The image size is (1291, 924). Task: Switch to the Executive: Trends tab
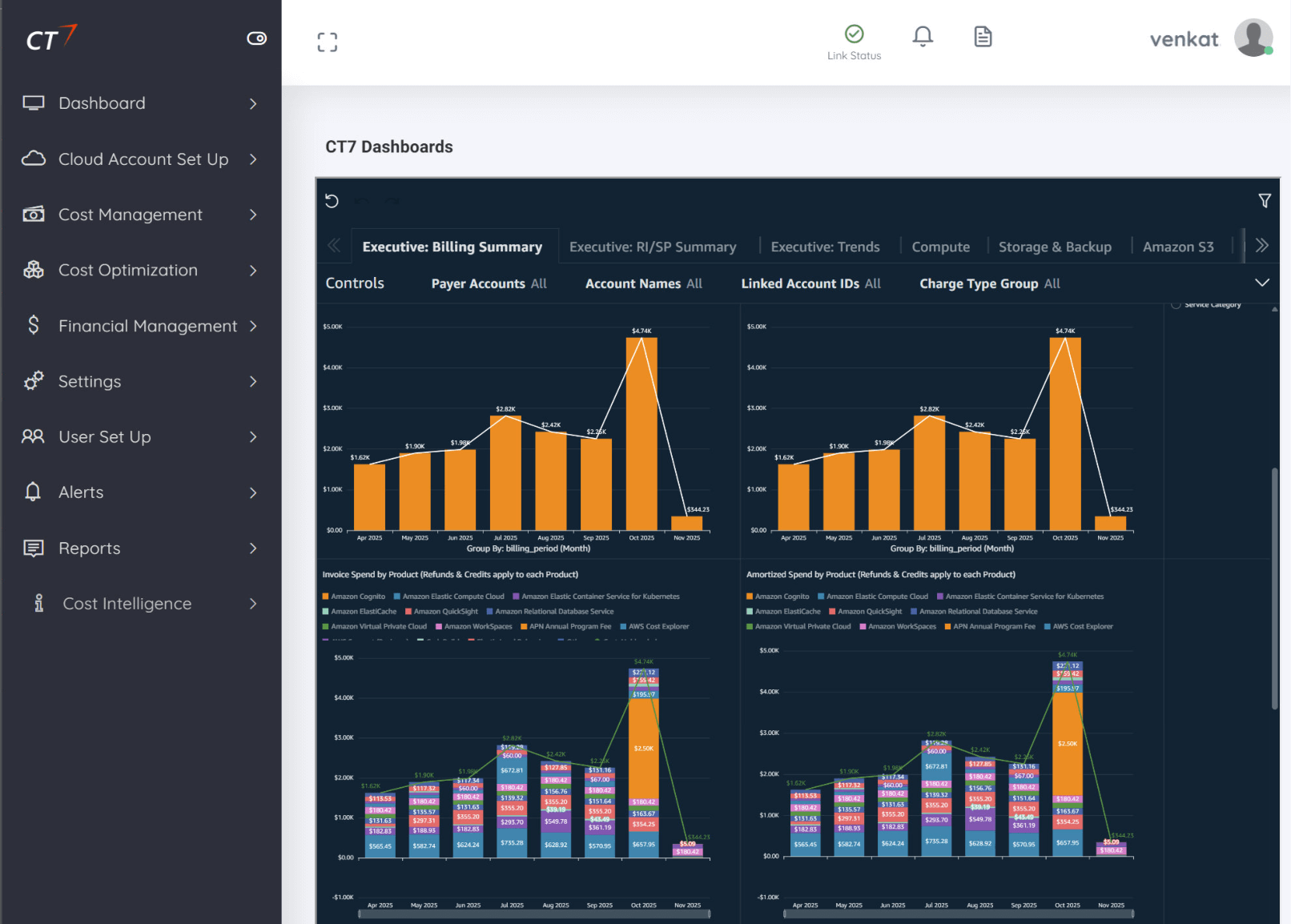[825, 247]
